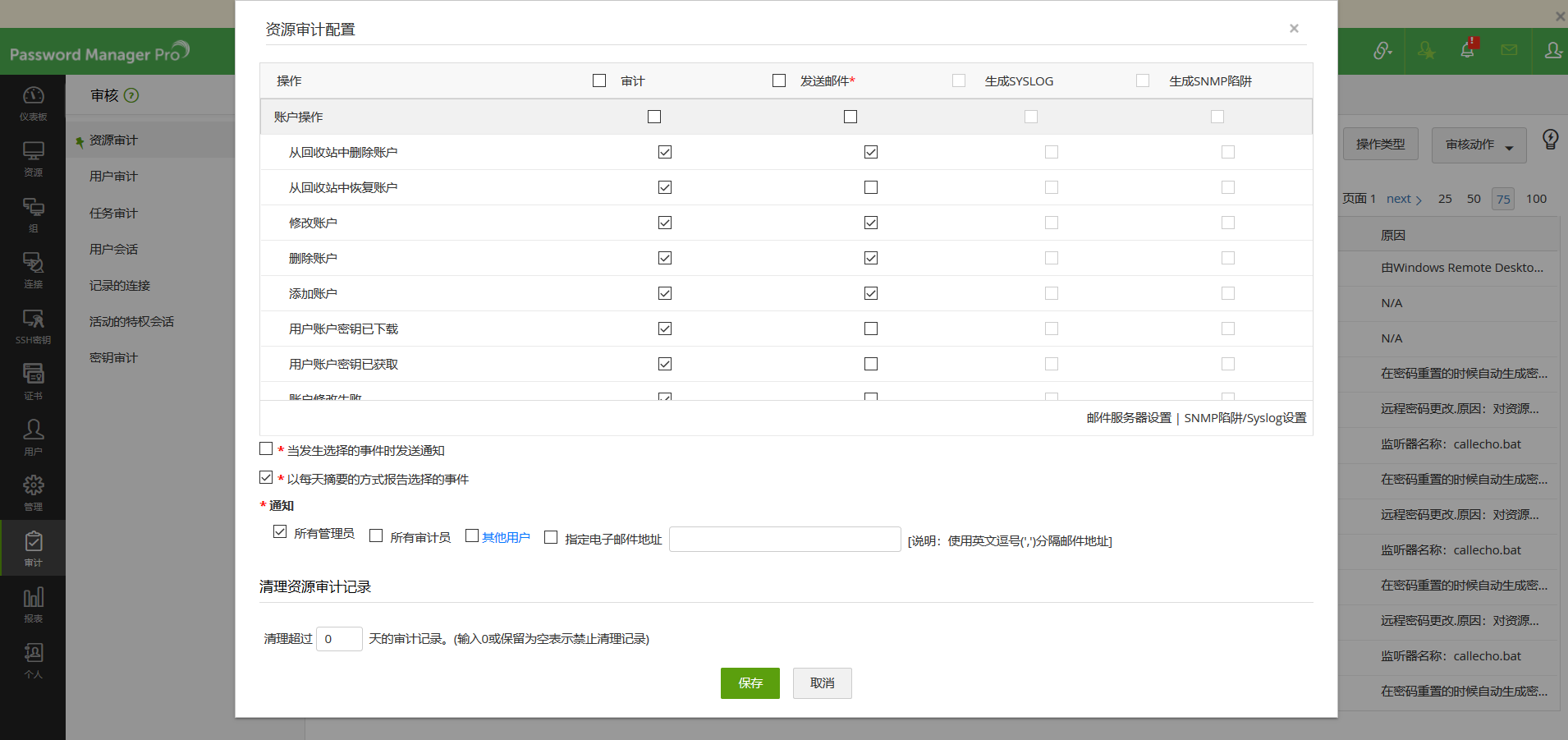Click the 由Windows Remote Deskto... reason cell
The image size is (1568, 740).
pos(1462,268)
